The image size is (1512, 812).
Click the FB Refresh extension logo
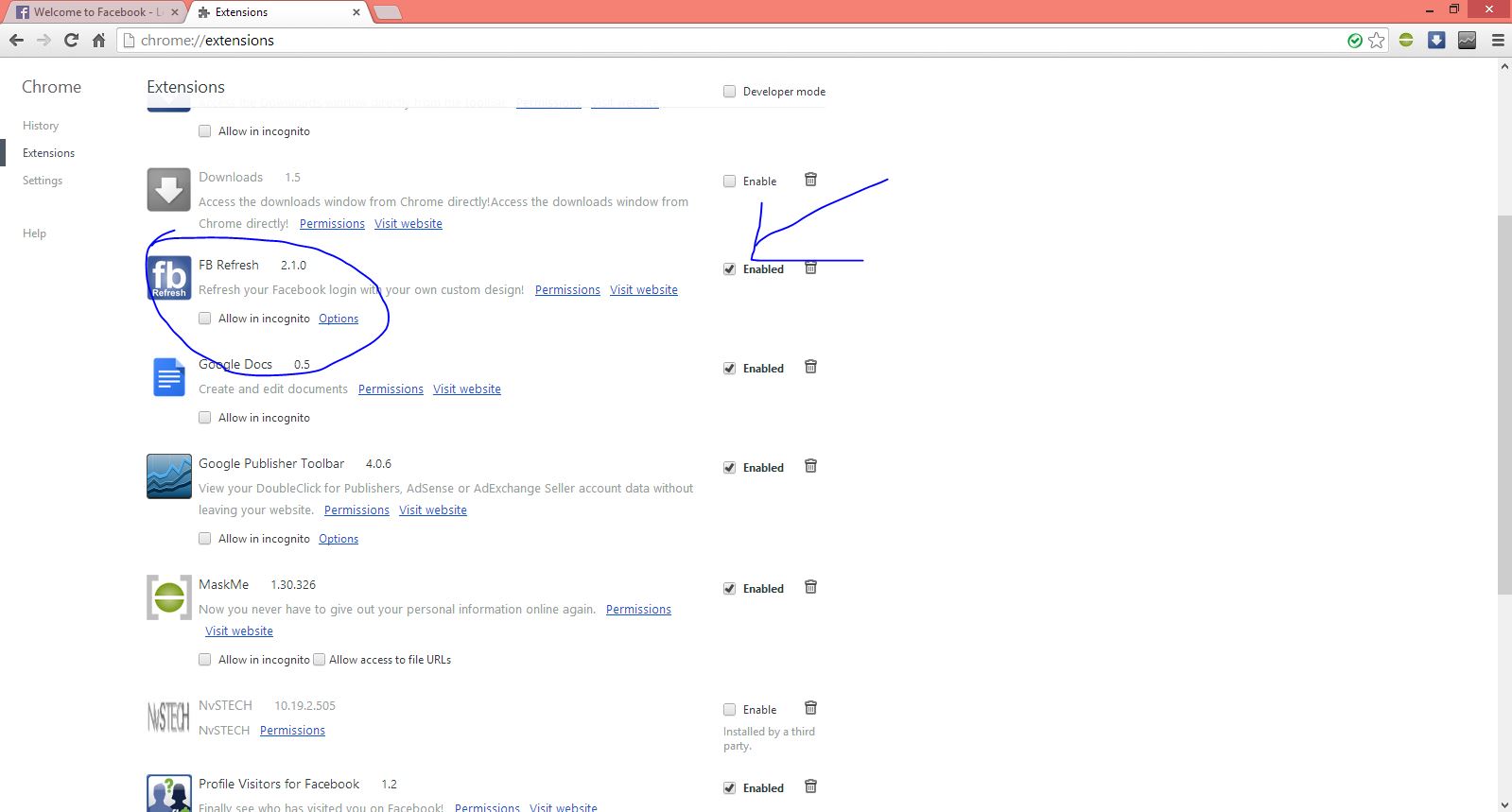point(168,278)
